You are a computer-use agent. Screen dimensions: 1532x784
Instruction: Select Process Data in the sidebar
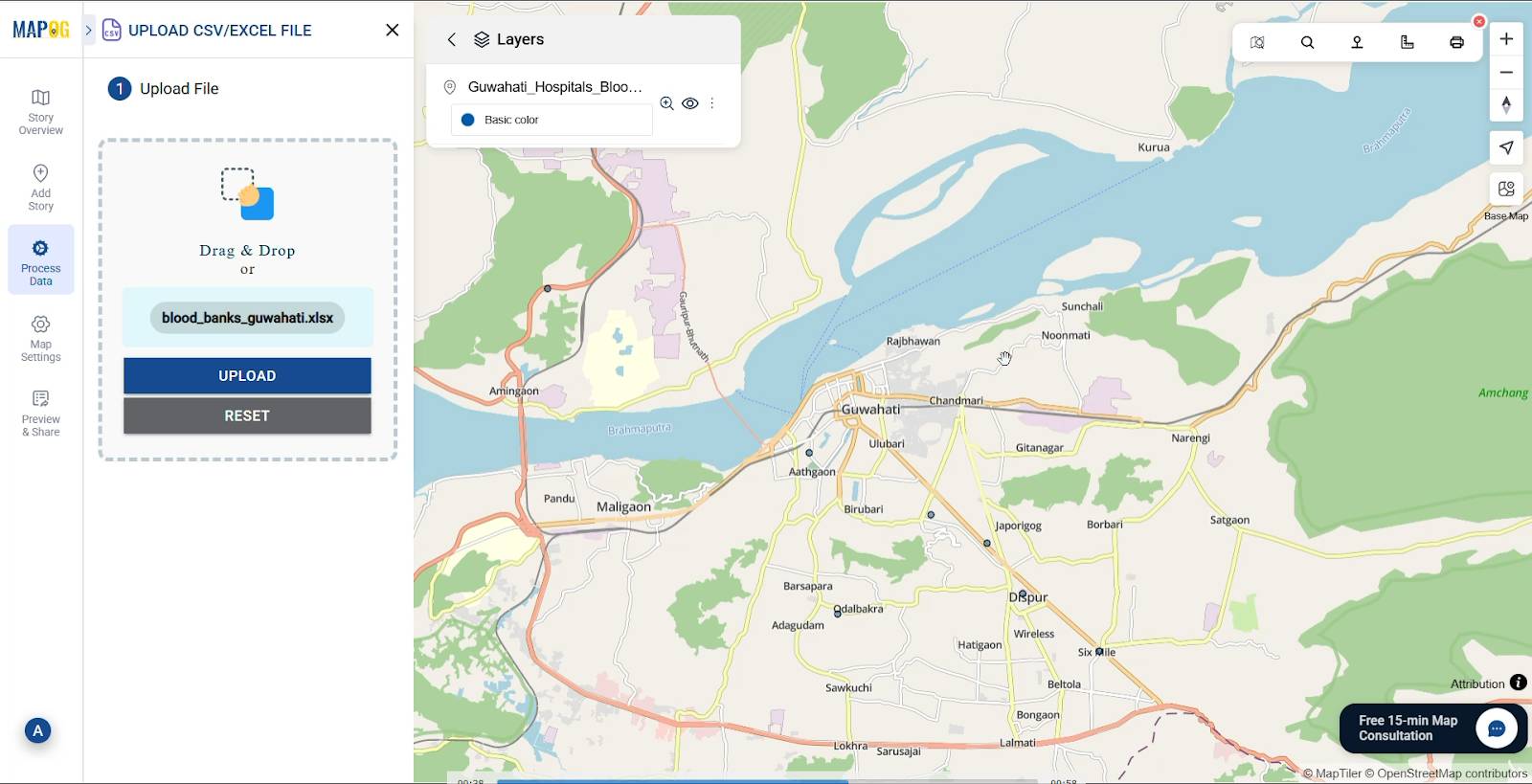click(40, 260)
